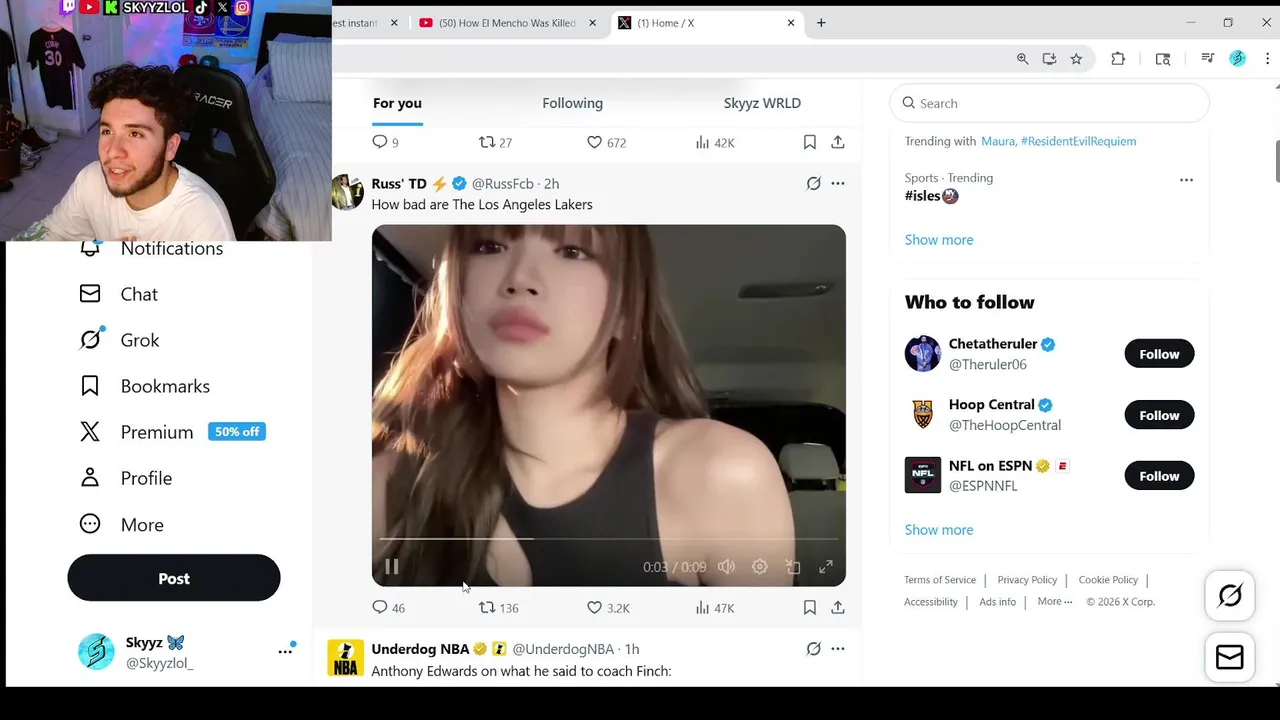This screenshot has height=720, width=1280.
Task: Click browser zoom magnifier icon
Action: 1022,59
